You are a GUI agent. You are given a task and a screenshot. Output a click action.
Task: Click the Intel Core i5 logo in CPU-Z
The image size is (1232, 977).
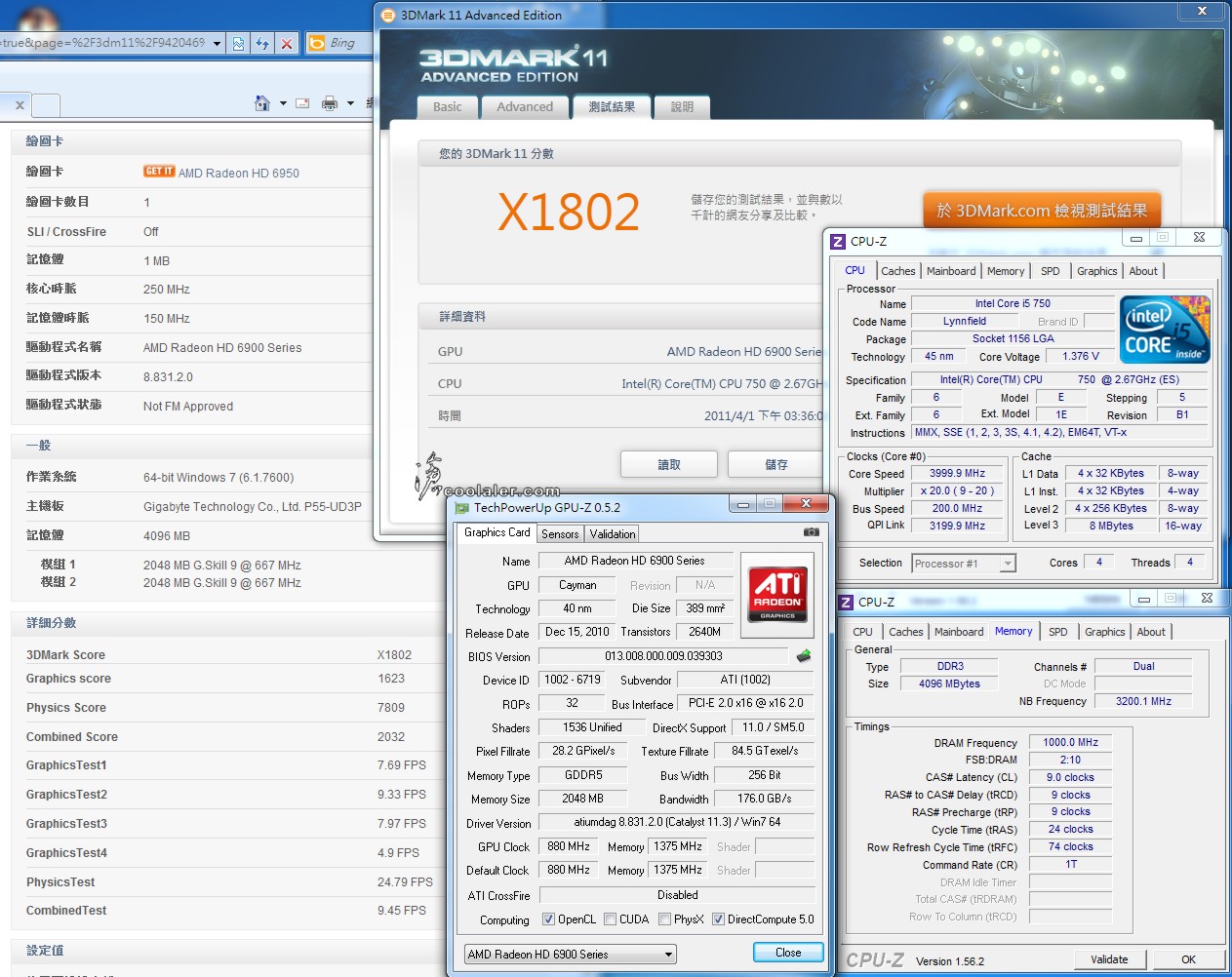[x=1166, y=330]
